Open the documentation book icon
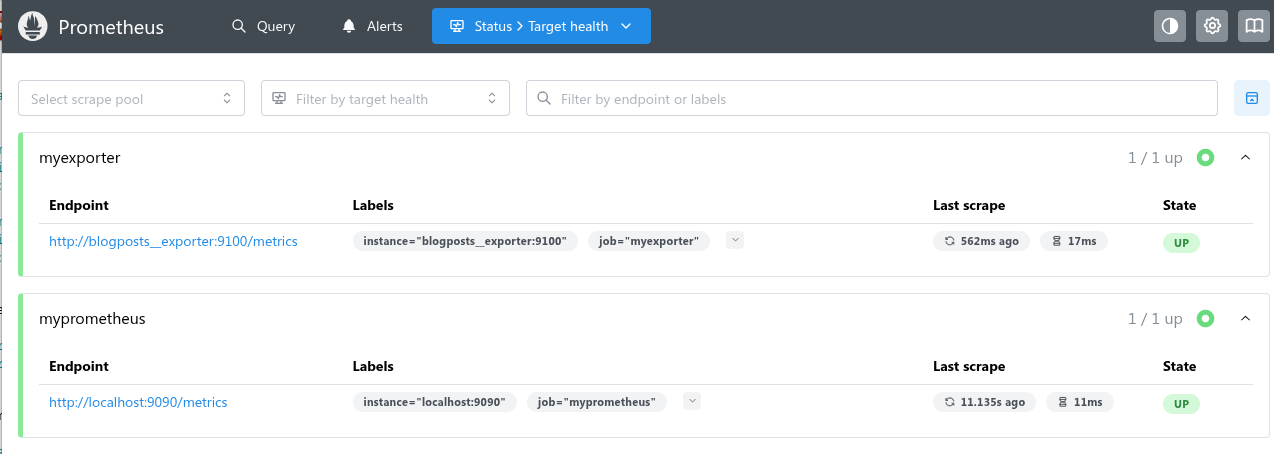This screenshot has width=1274, height=454. pyautogui.click(x=1254, y=26)
